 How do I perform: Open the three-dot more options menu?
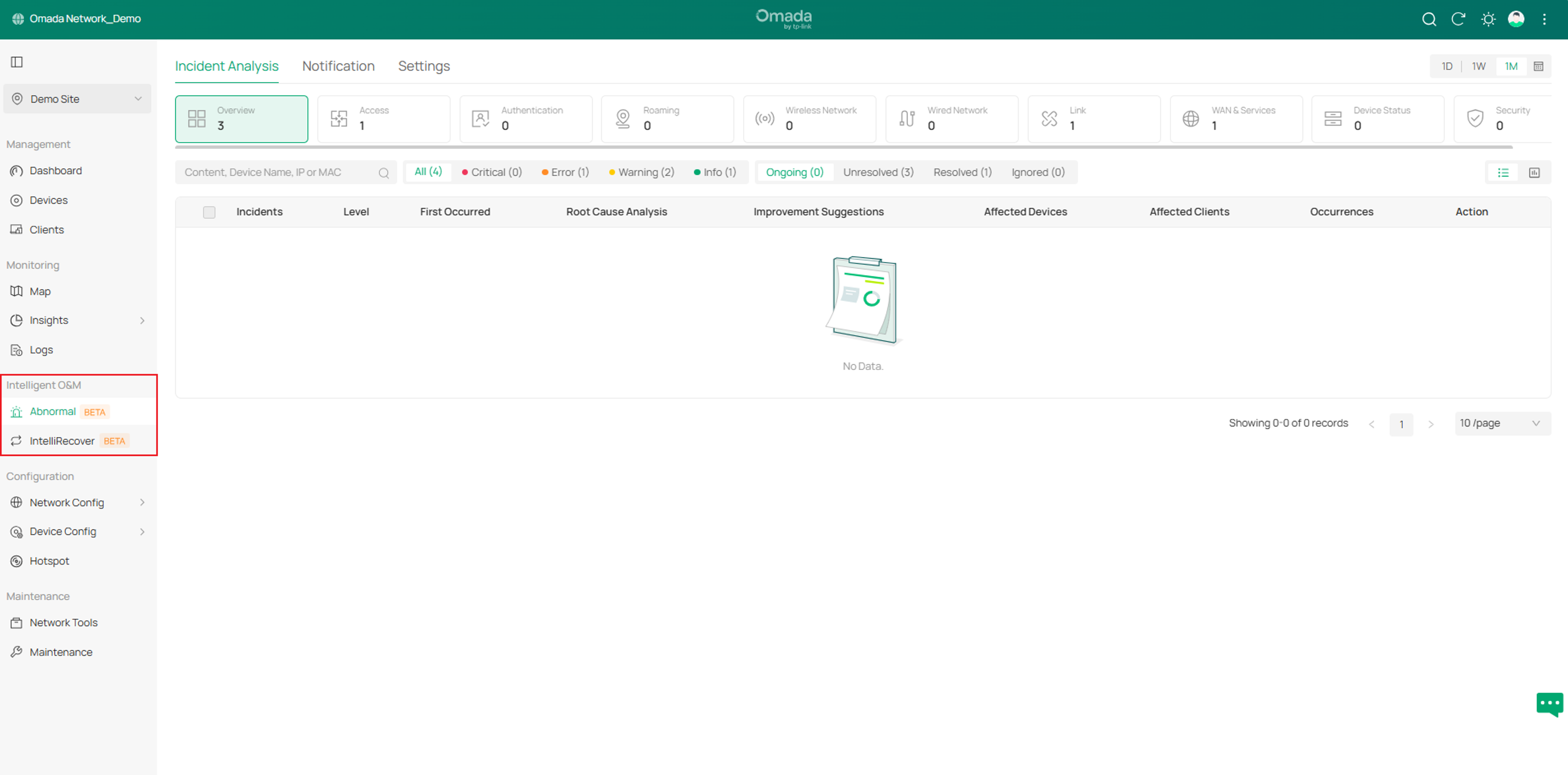(1544, 19)
